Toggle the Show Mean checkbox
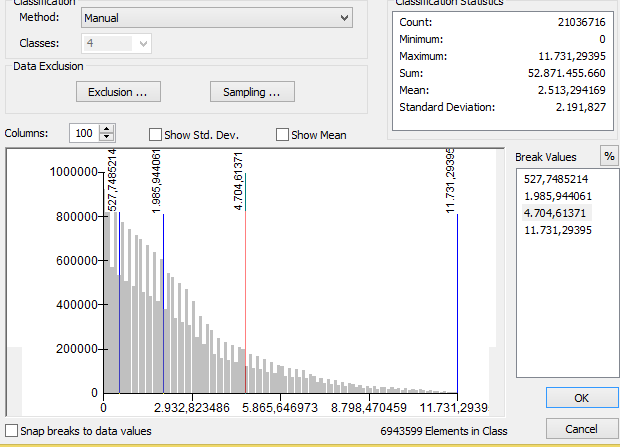The height and width of the screenshot is (447, 620). [x=282, y=135]
